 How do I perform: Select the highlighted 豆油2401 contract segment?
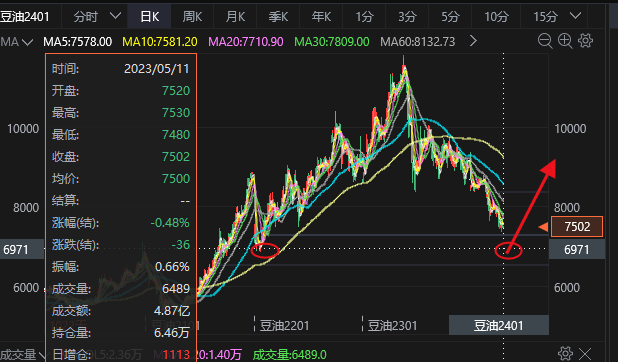point(499,325)
